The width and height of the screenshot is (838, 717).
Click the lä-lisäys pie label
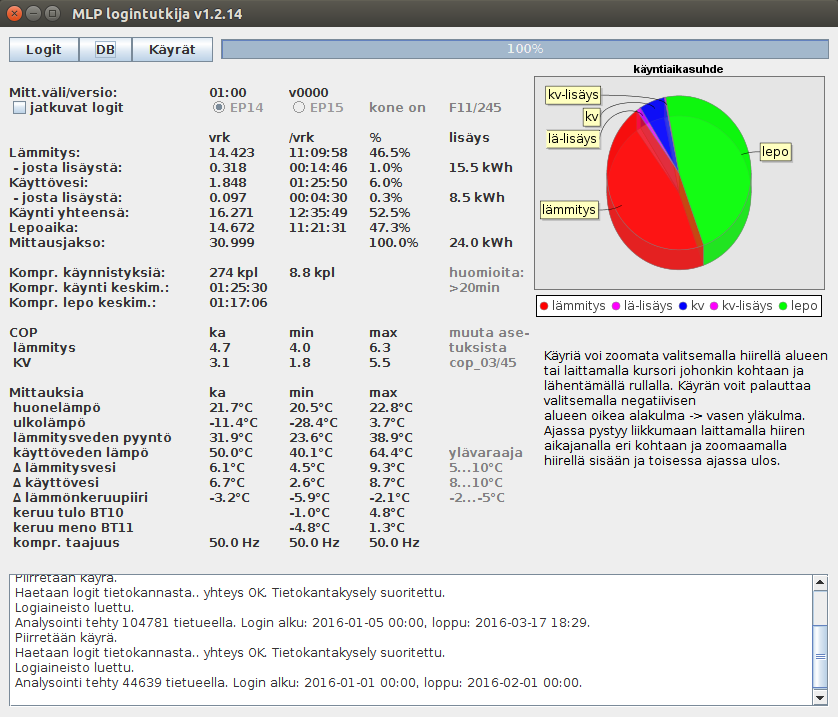[x=572, y=138]
